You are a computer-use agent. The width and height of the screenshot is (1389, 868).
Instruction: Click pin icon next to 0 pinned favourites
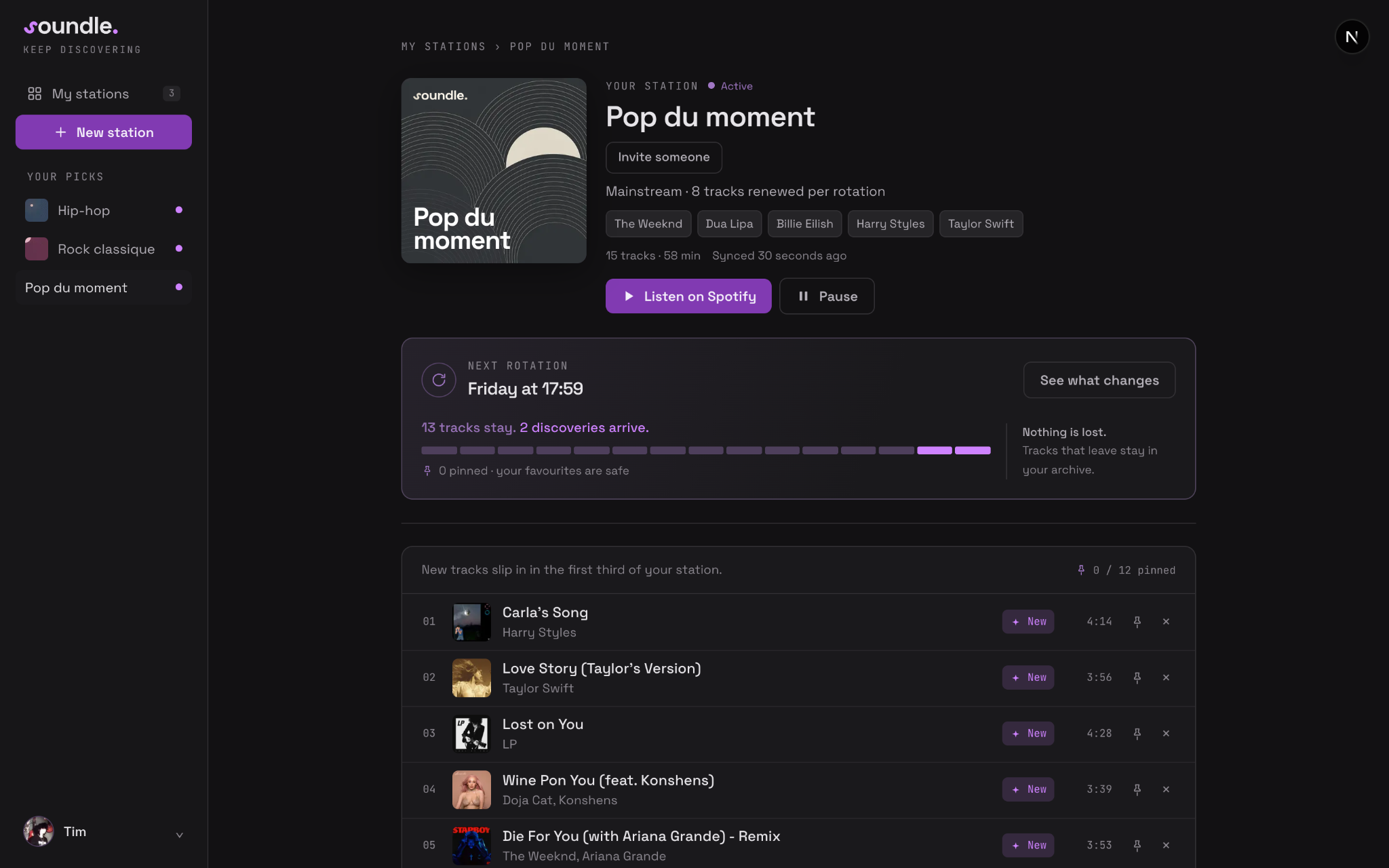pos(427,471)
